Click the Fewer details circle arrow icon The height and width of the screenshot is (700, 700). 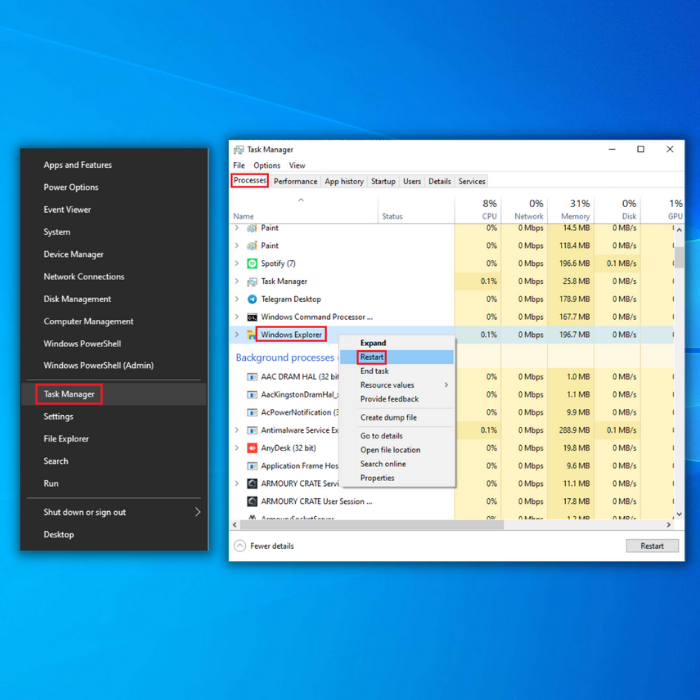[240, 546]
